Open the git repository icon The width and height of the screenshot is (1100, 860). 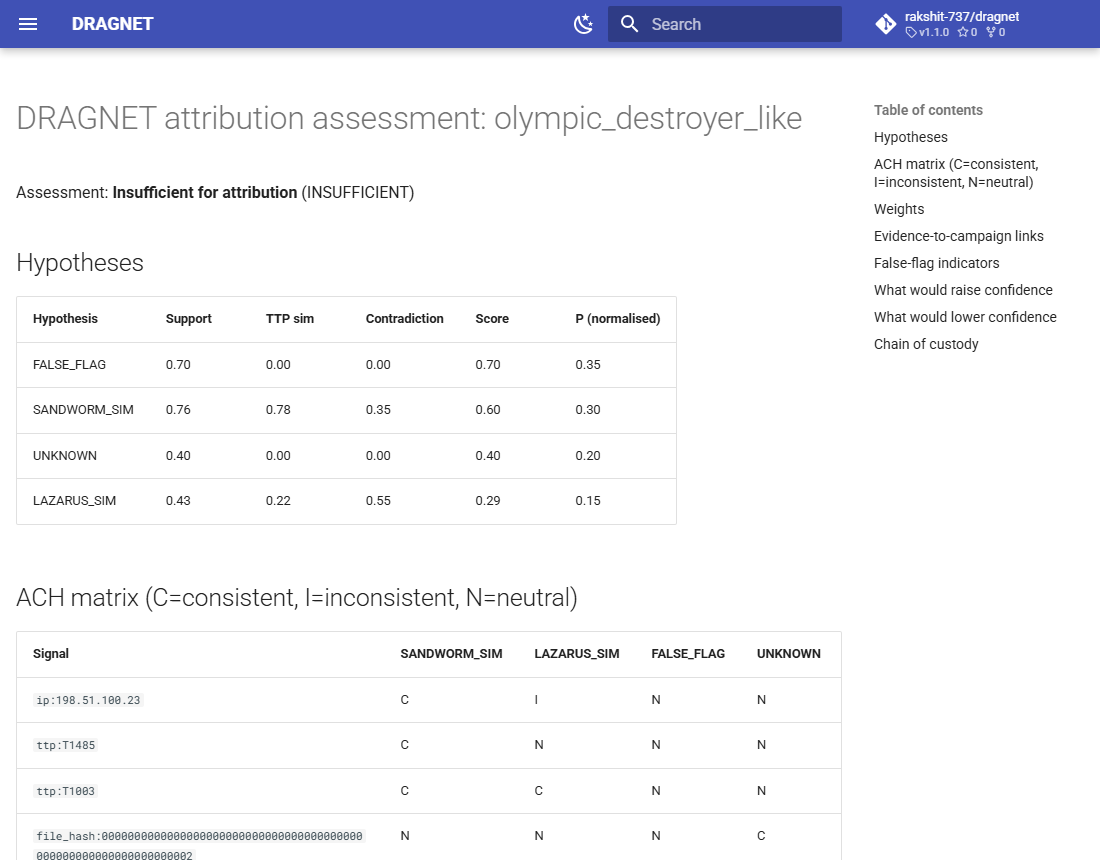click(885, 24)
